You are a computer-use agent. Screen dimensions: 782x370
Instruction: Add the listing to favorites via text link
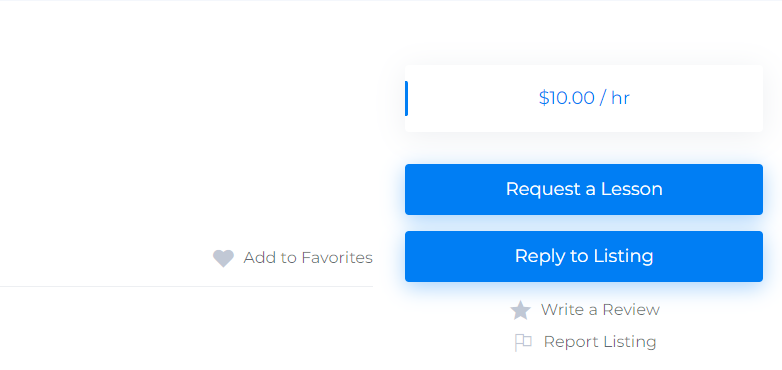click(308, 258)
